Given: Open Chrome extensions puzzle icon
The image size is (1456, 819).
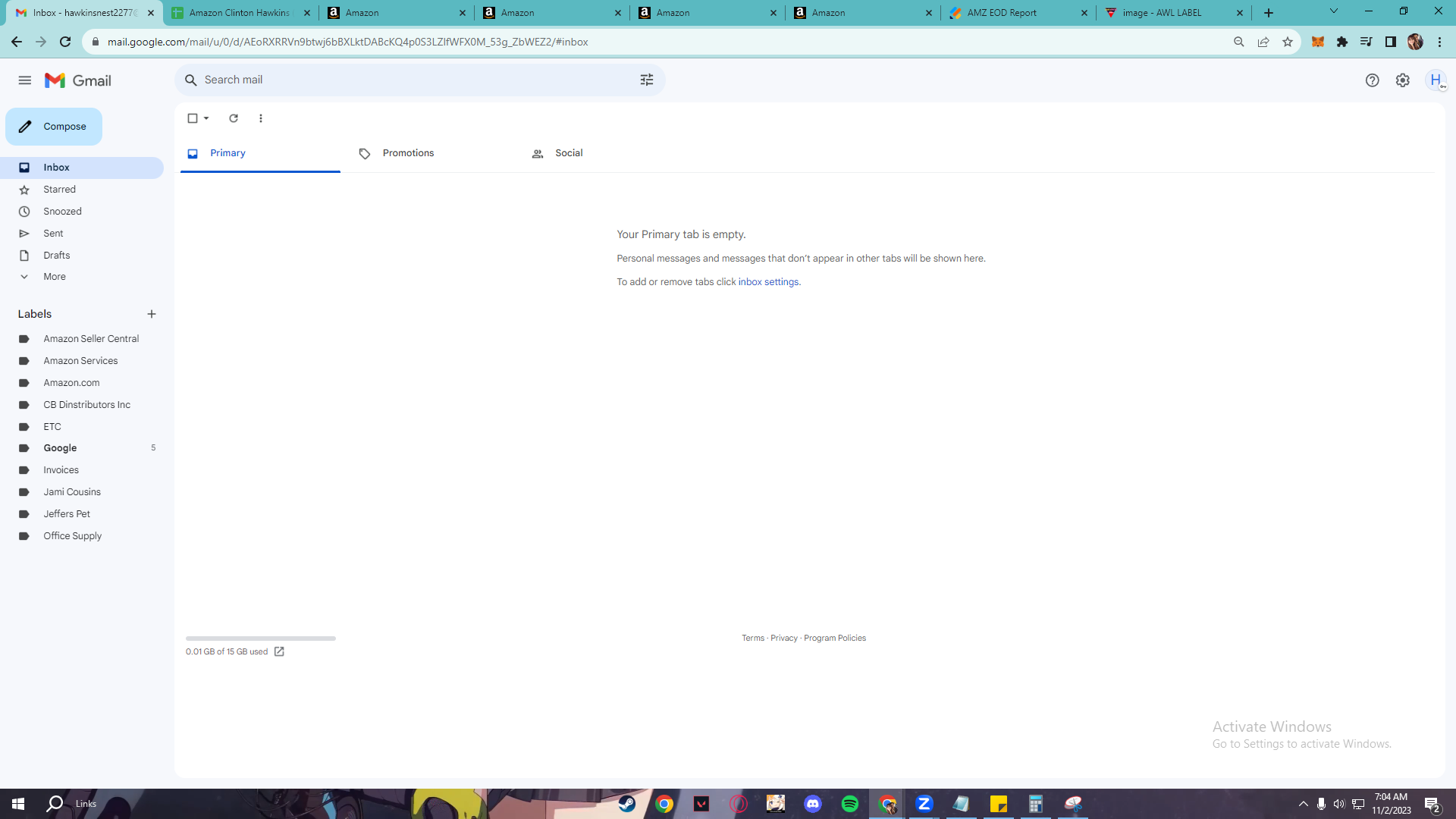Looking at the screenshot, I should (x=1342, y=42).
